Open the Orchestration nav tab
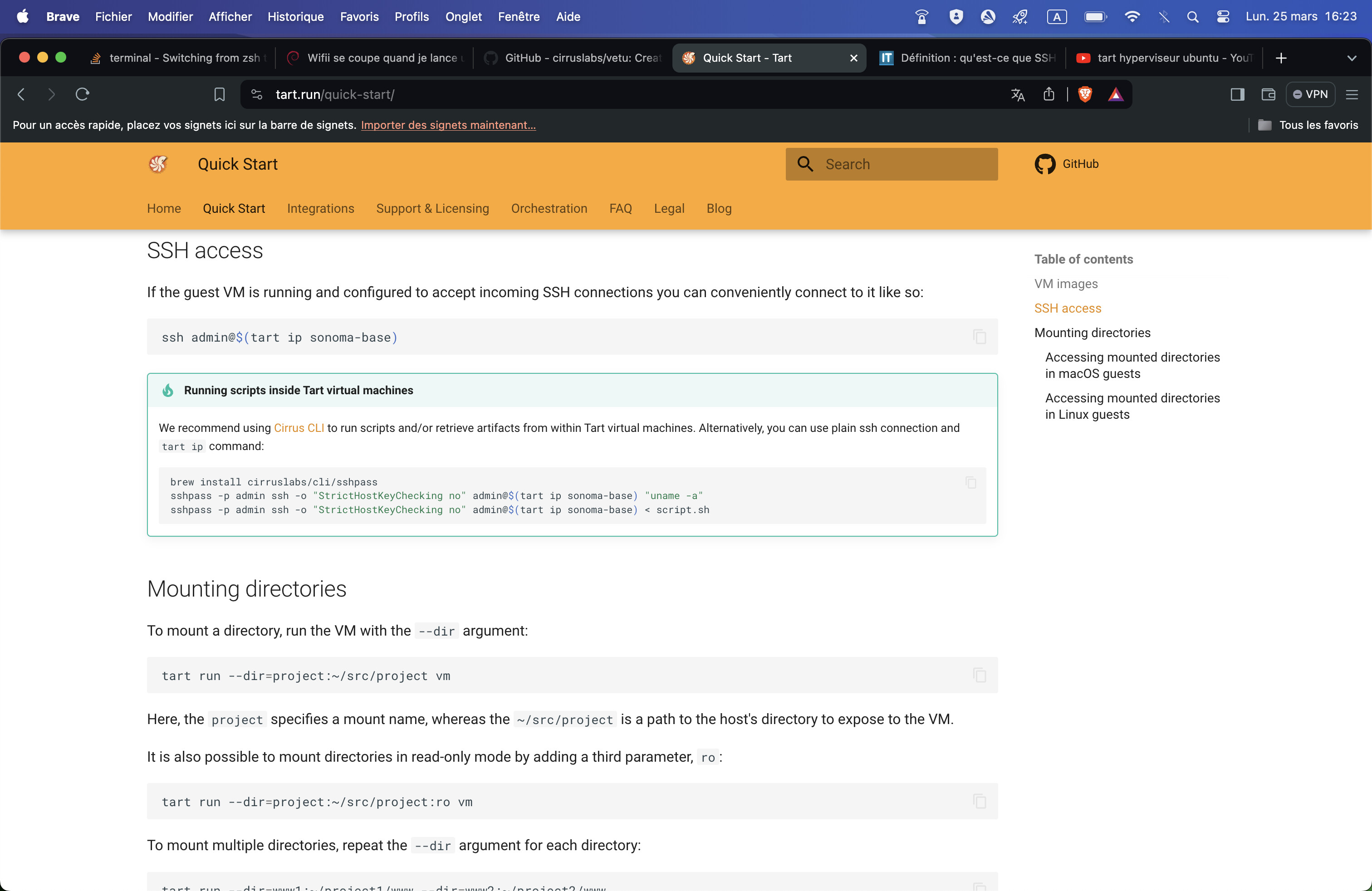This screenshot has height=891, width=1372. [x=549, y=209]
